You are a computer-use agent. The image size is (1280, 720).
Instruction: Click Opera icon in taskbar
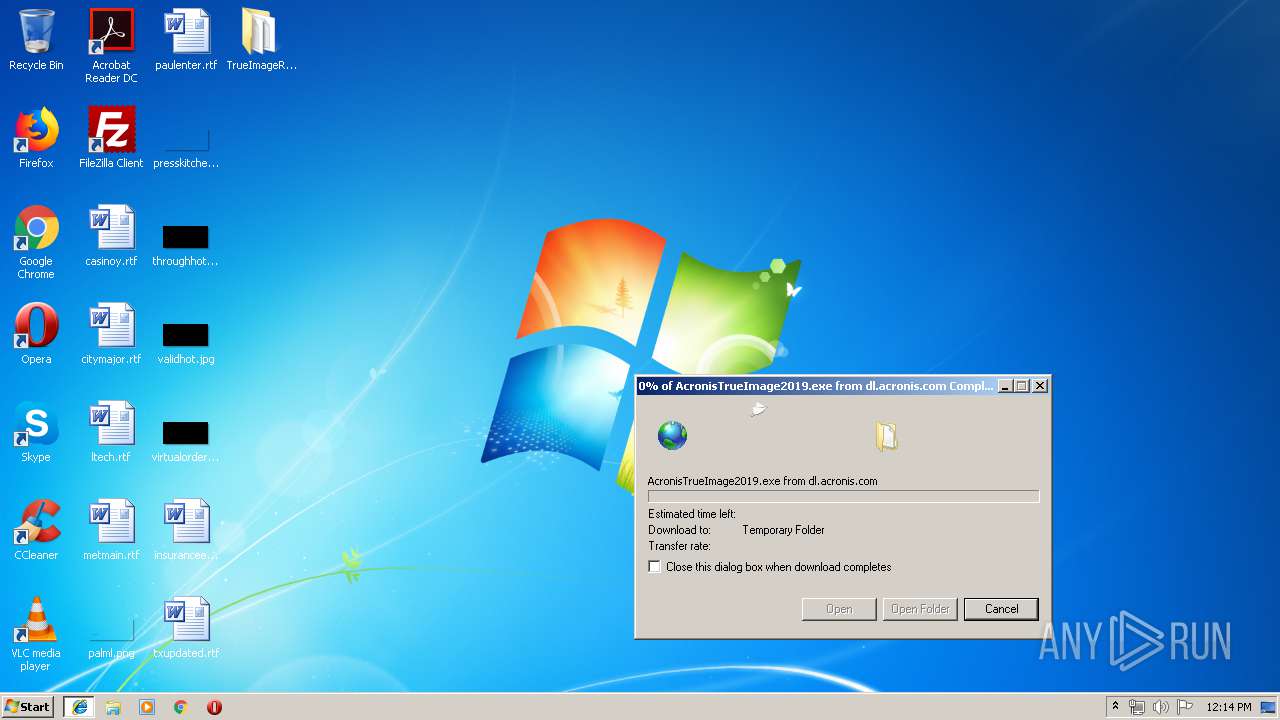[x=214, y=707]
